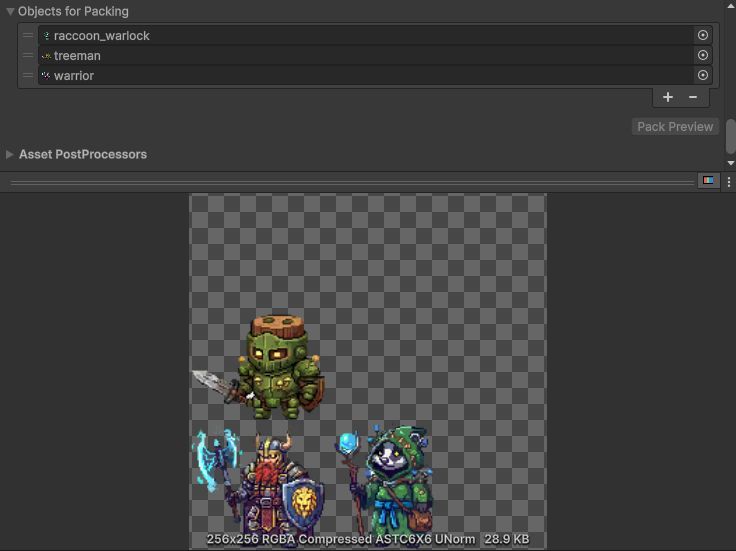
Task: Remove selected object with minus button
Action: tap(693, 97)
